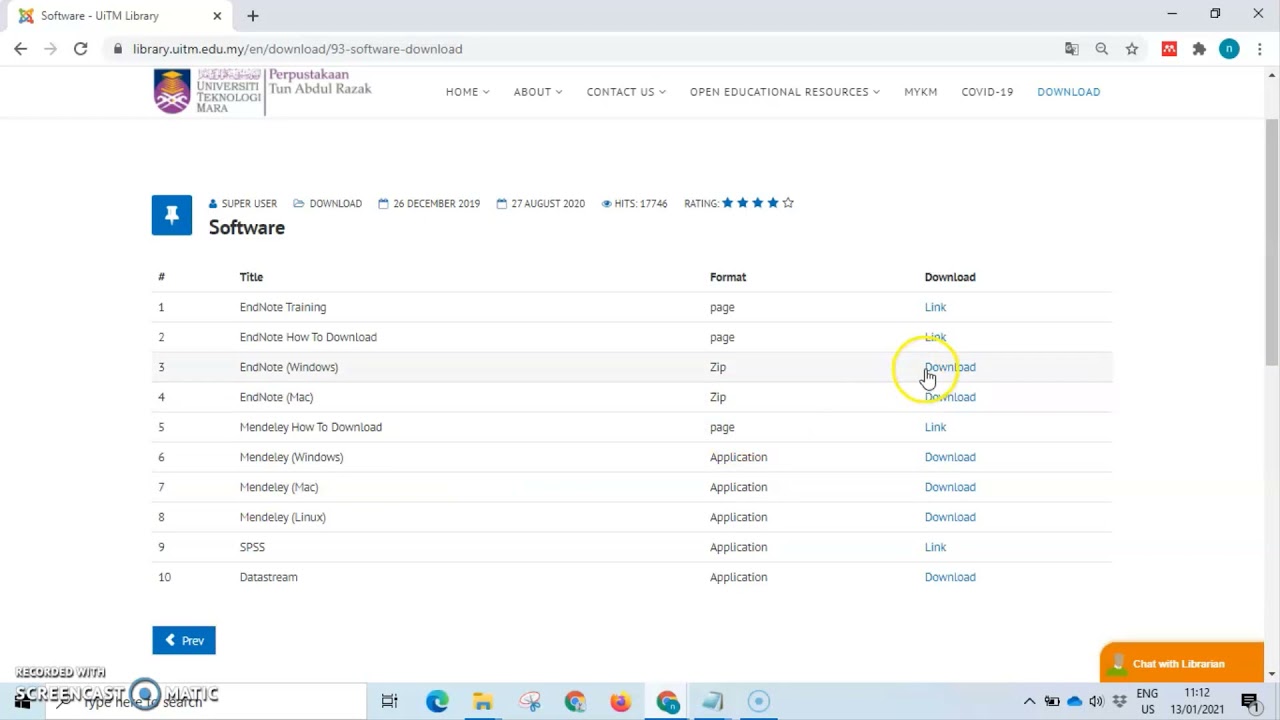Screen dimensions: 1280x720
Task: Open the DOWNLOAD category link beside SUPER USER
Action: tap(335, 204)
